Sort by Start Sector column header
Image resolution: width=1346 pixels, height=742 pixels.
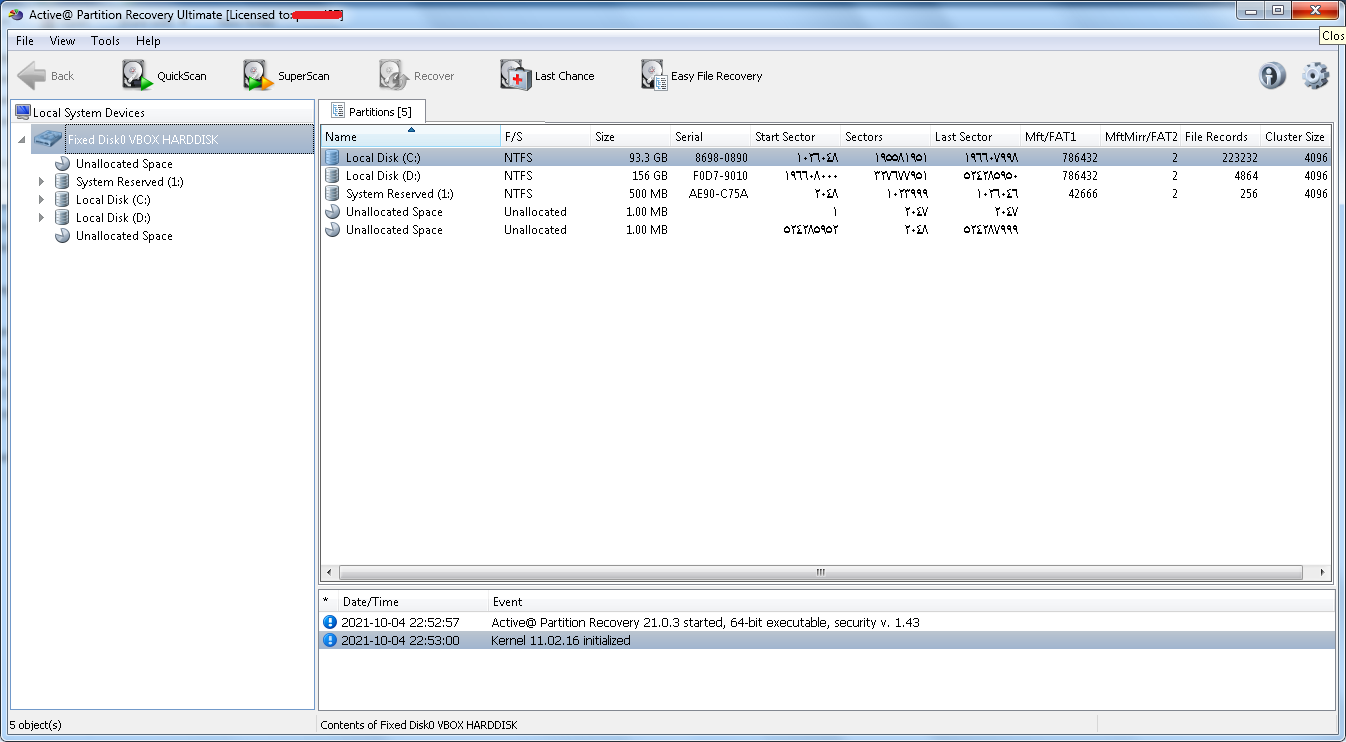pyautogui.click(x=795, y=137)
